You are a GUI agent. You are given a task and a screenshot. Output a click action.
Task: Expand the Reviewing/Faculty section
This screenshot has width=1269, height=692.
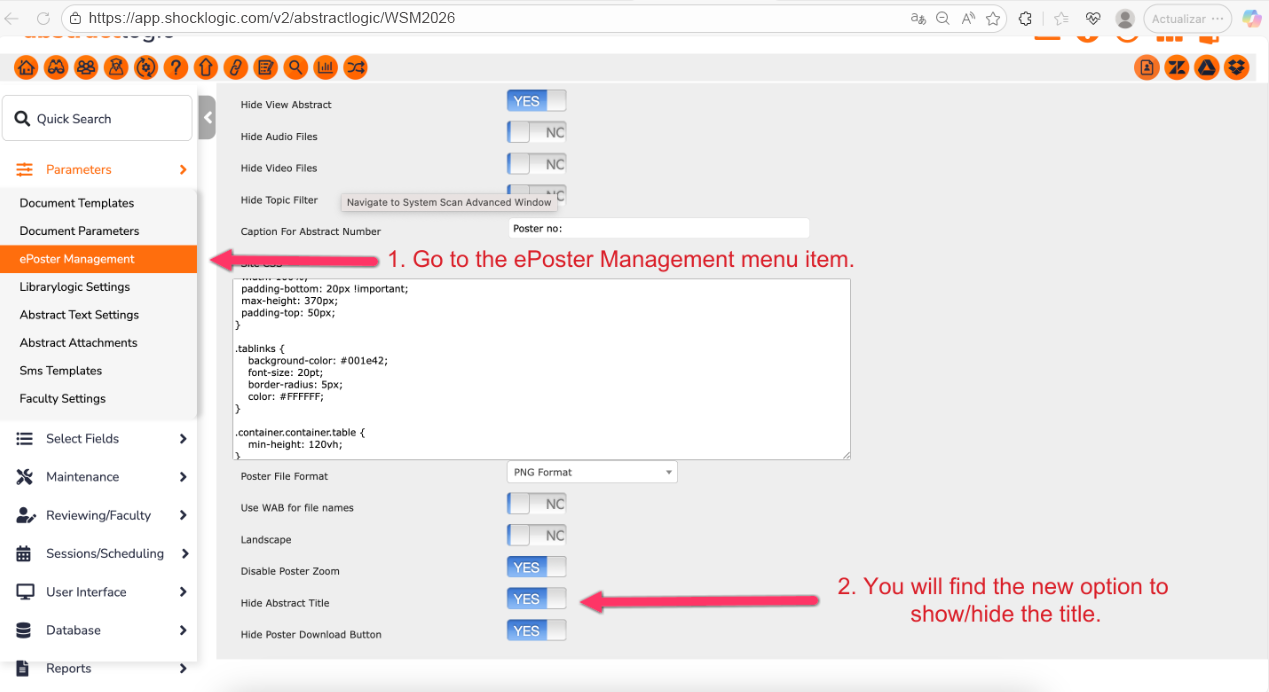pyautogui.click(x=101, y=515)
